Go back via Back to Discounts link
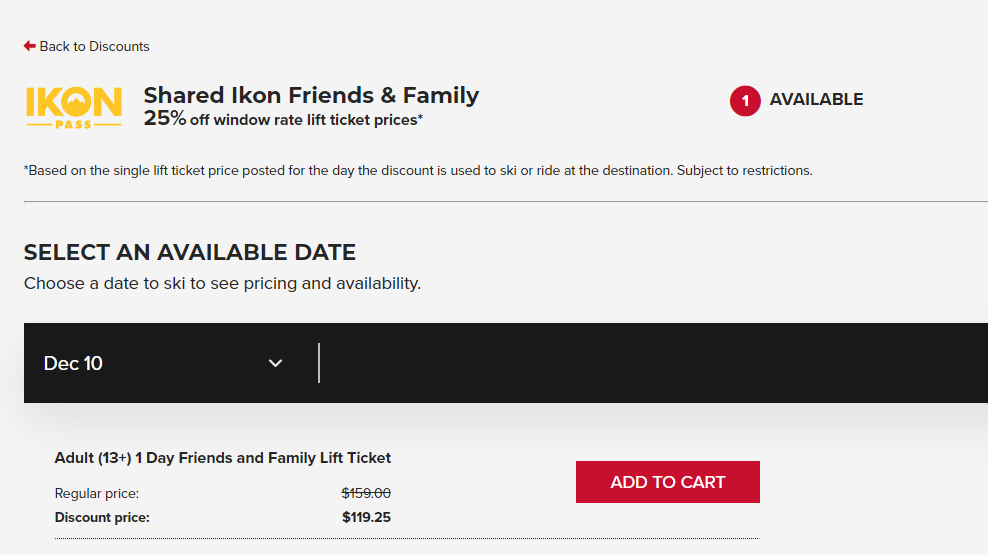Image resolution: width=988 pixels, height=555 pixels. (x=94, y=46)
